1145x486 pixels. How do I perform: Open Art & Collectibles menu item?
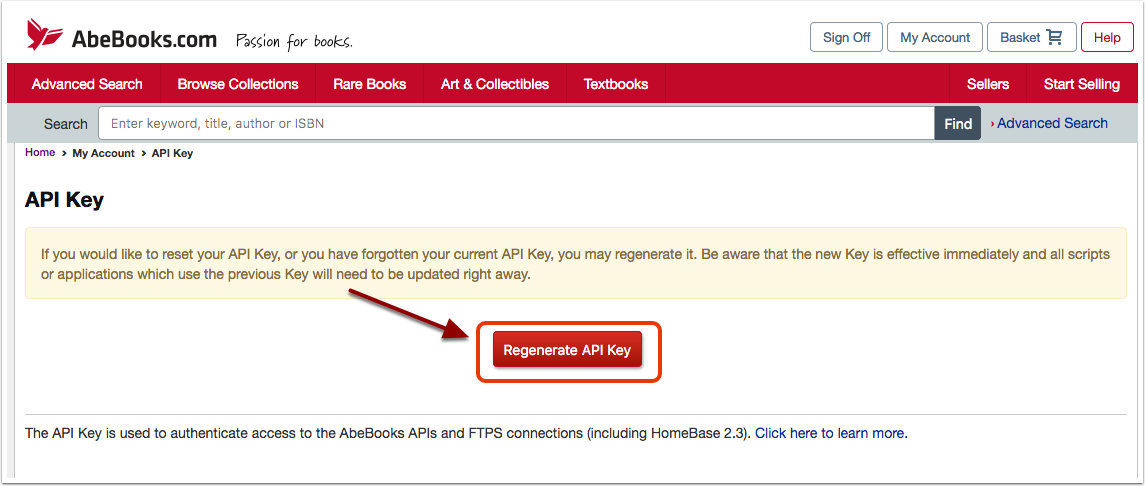coord(494,84)
